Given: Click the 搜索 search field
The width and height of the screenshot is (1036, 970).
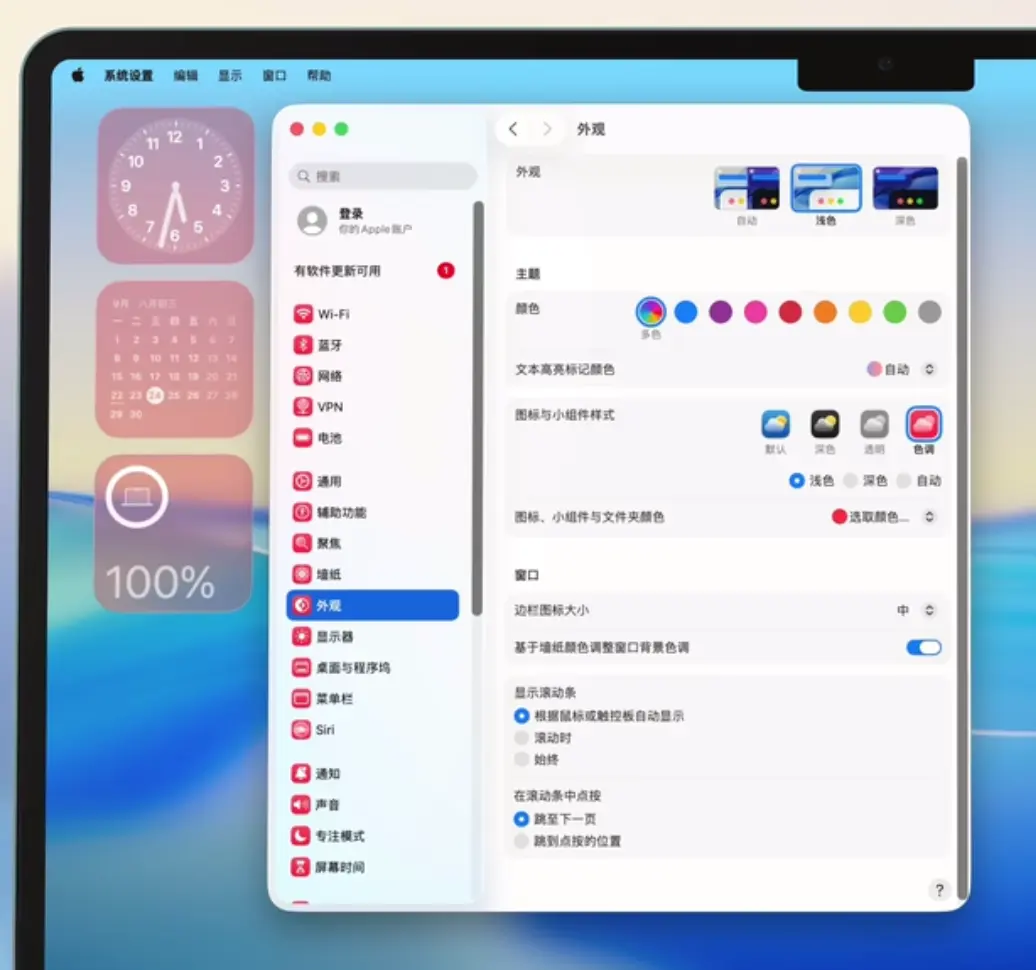Looking at the screenshot, I should (383, 176).
